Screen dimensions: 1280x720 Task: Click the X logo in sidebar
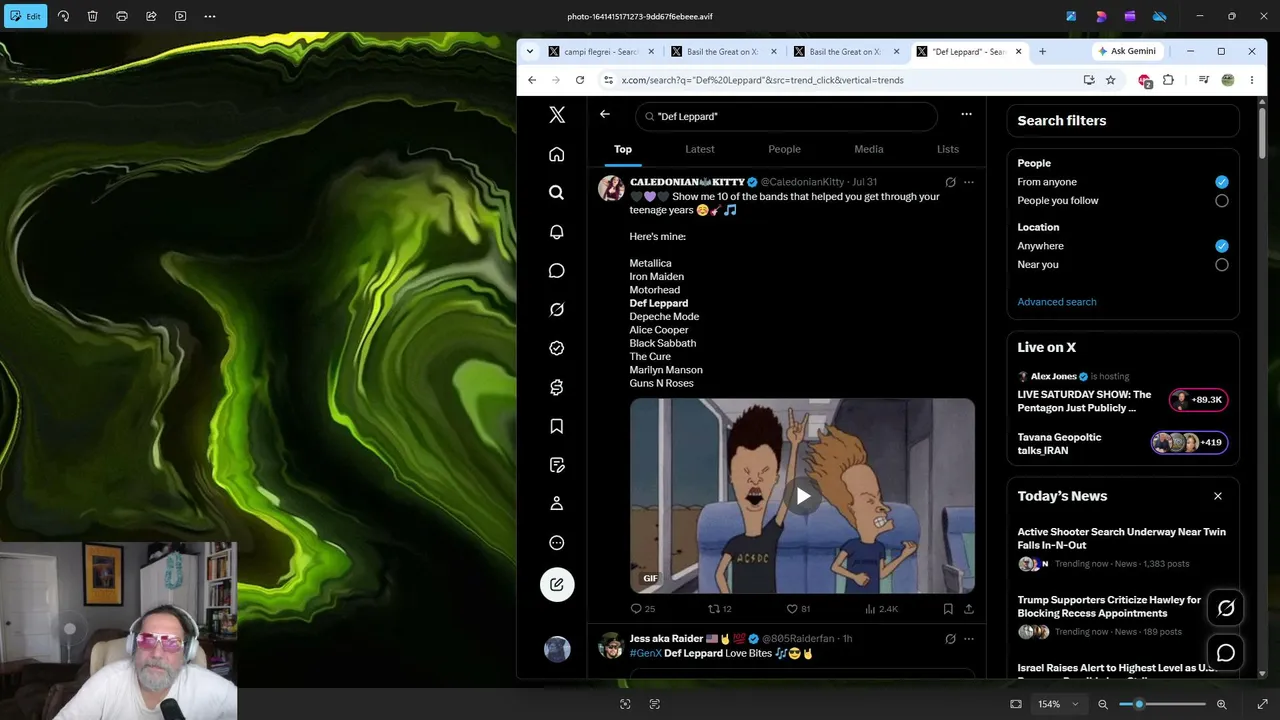[x=557, y=115]
